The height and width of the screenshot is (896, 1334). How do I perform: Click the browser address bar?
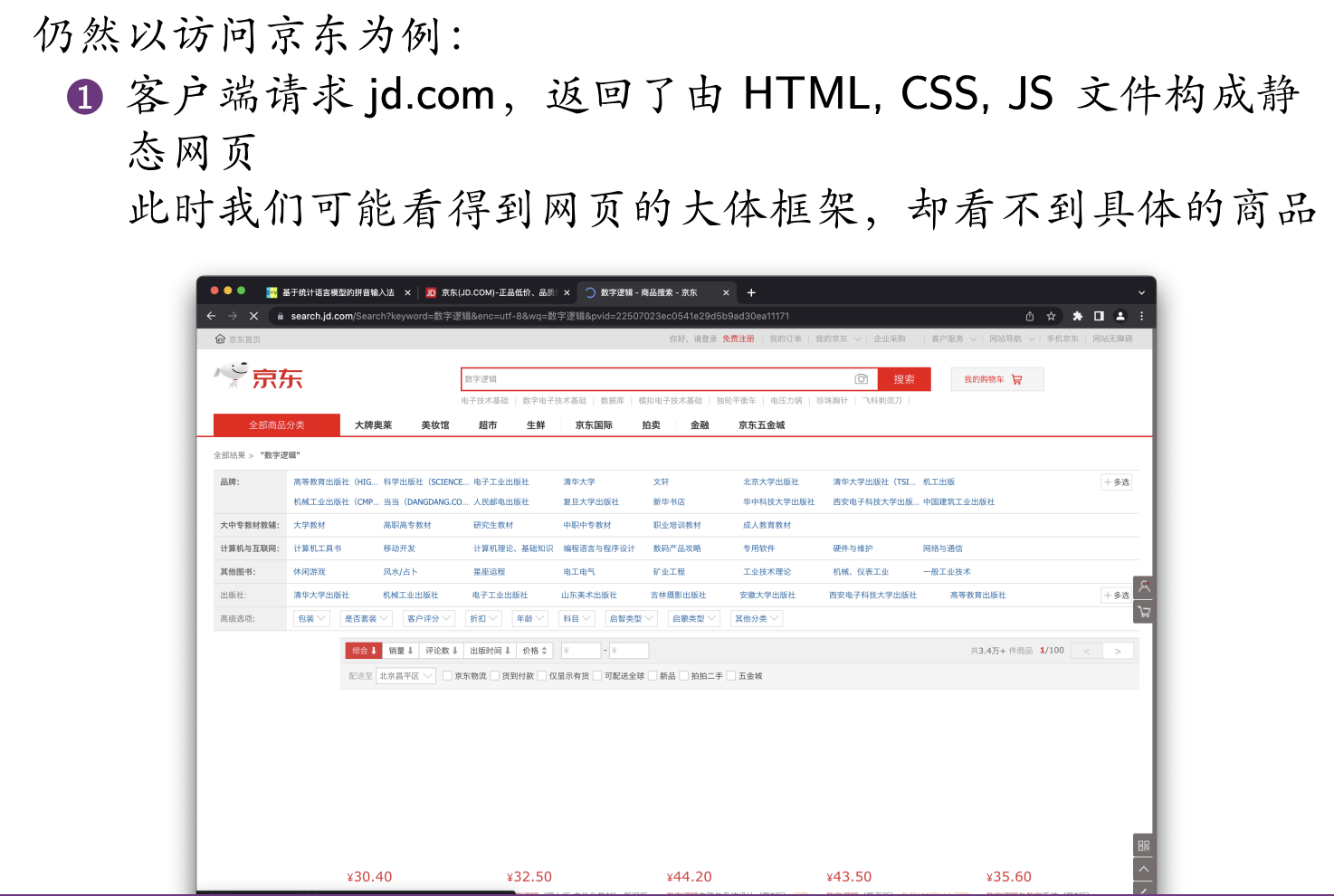(x=543, y=316)
